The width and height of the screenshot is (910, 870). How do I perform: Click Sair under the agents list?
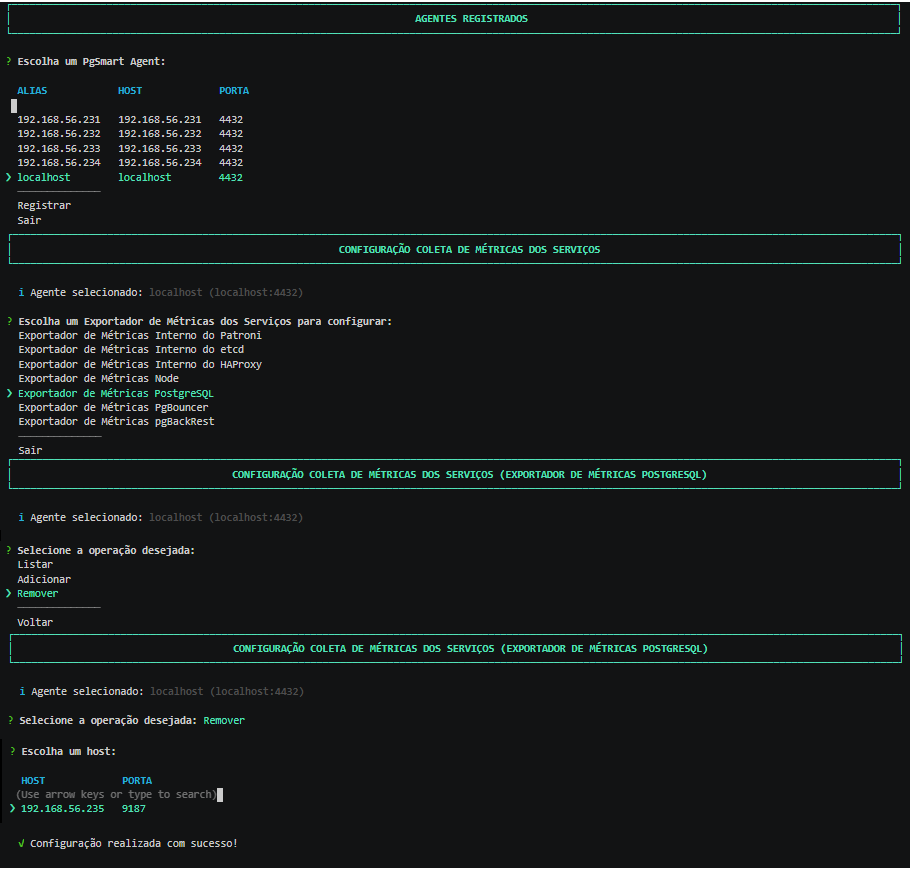pos(29,221)
